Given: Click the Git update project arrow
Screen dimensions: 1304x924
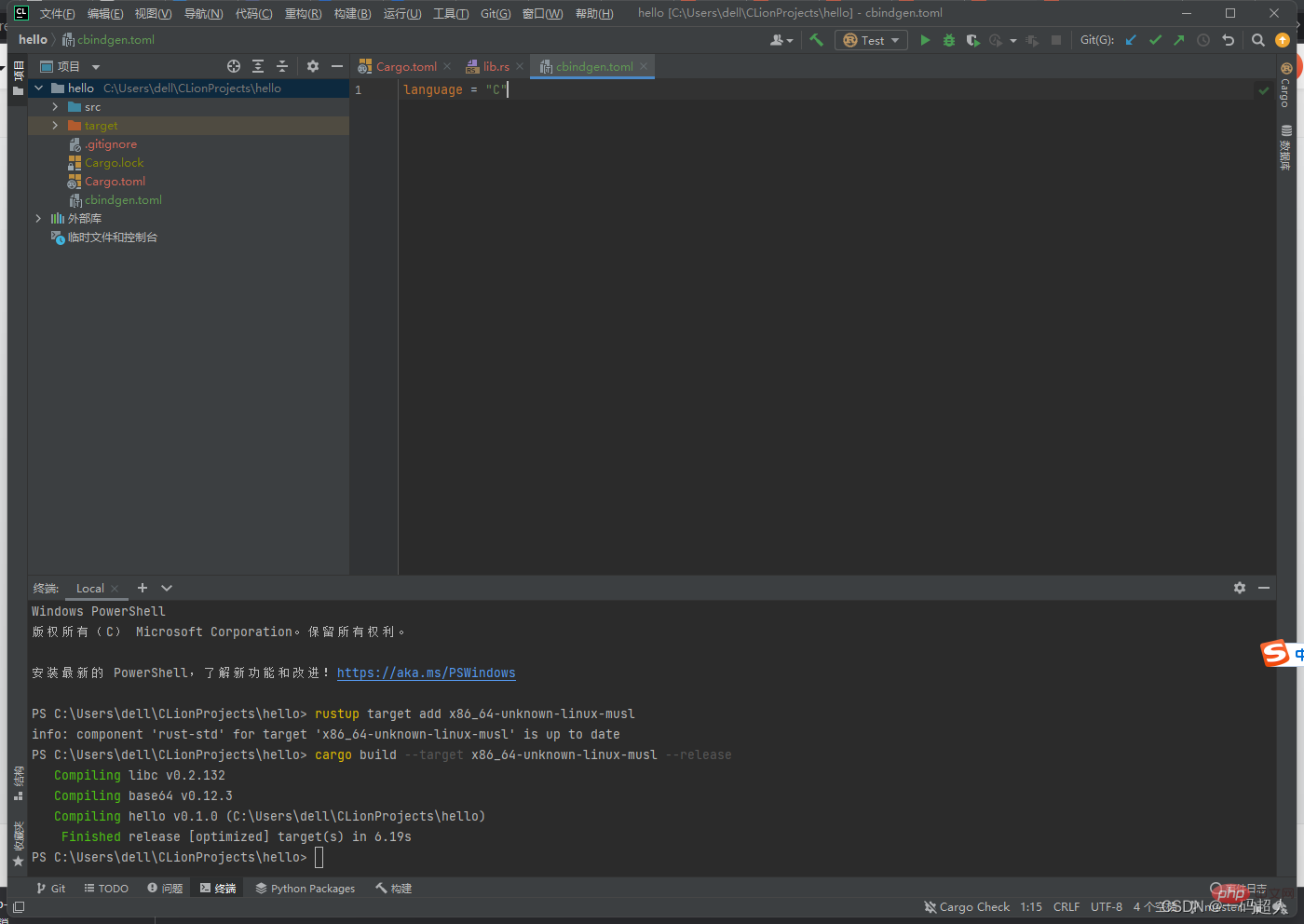Looking at the screenshot, I should click(x=1131, y=40).
